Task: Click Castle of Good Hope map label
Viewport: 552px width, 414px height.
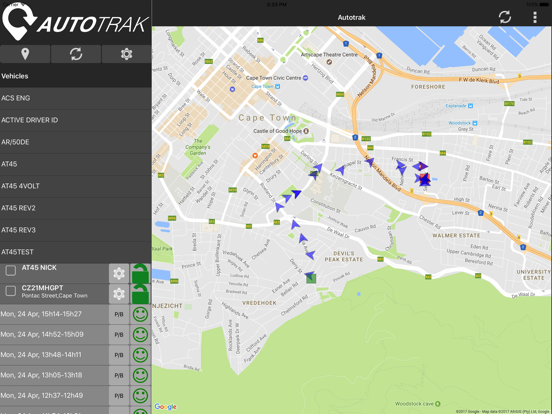Action: [x=277, y=131]
